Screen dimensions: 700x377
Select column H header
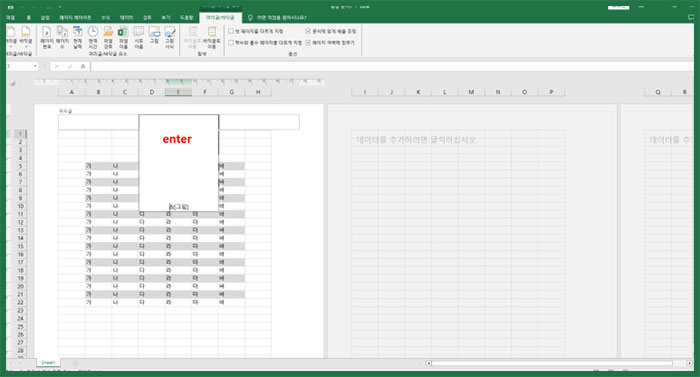coord(258,92)
